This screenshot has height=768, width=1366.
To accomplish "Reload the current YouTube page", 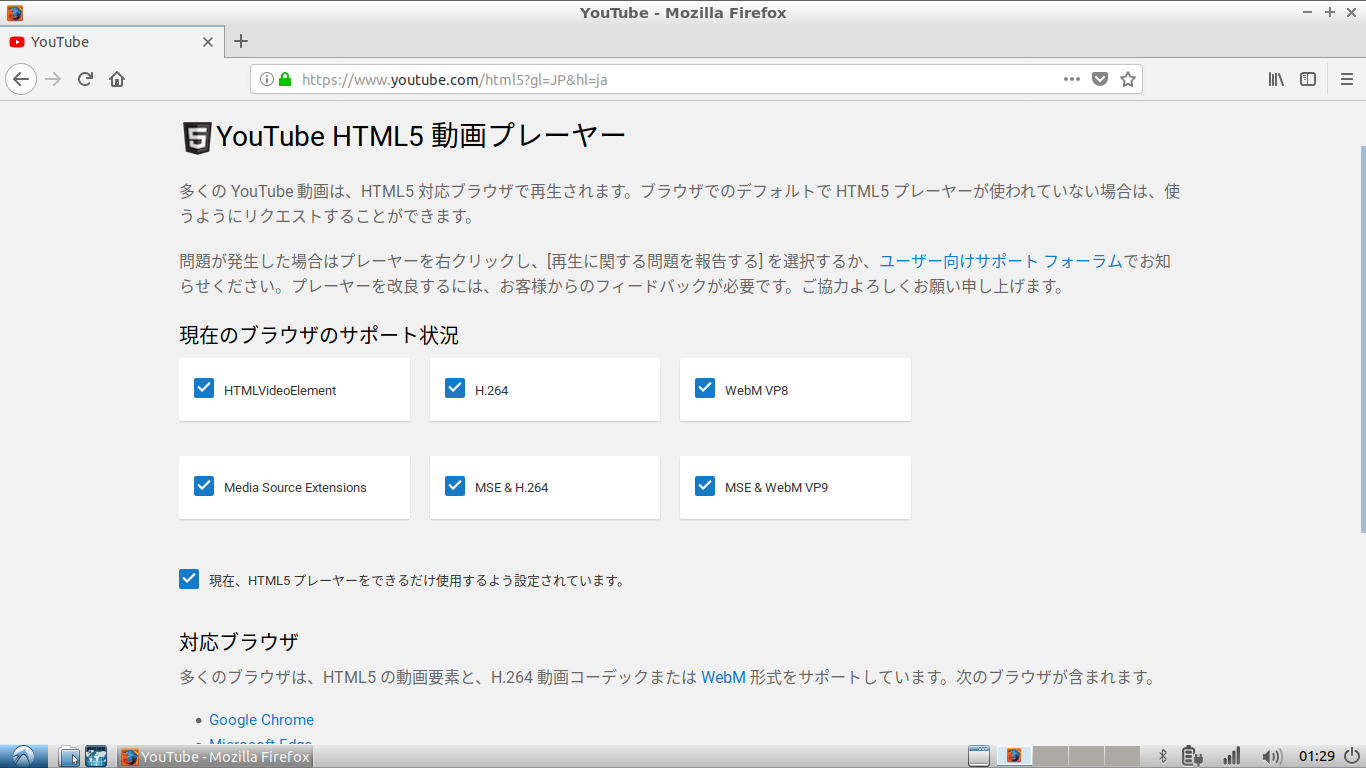I will pos(86,79).
